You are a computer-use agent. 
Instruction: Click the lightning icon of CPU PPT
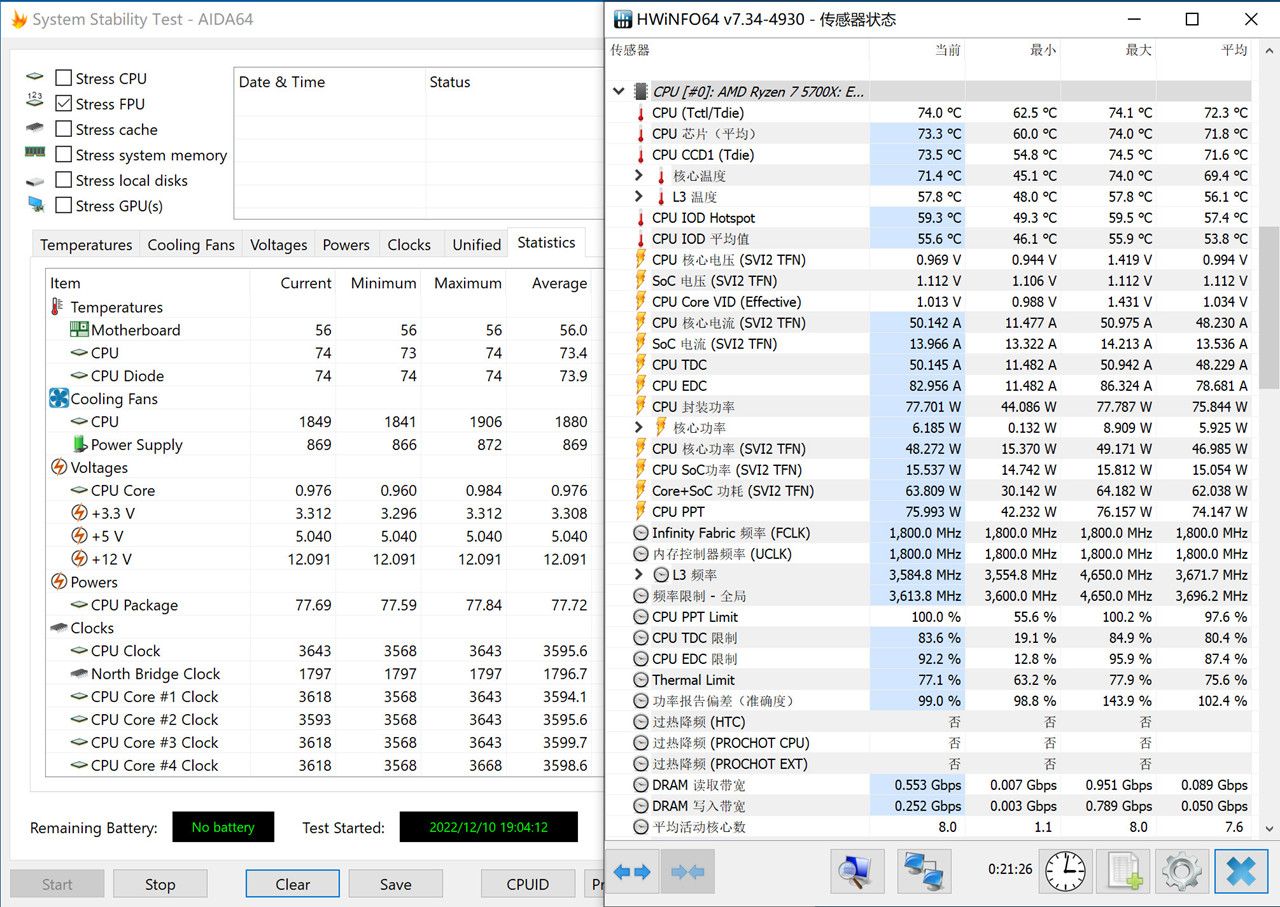pyautogui.click(x=641, y=512)
